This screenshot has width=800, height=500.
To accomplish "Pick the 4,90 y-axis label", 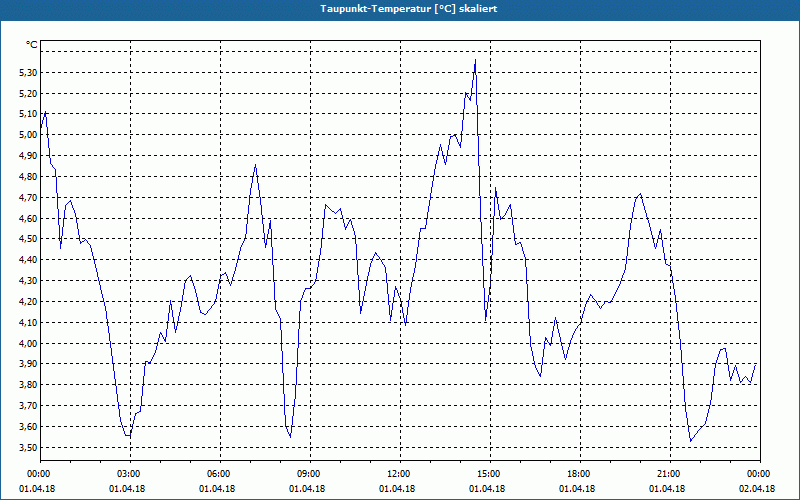I will (28, 156).
